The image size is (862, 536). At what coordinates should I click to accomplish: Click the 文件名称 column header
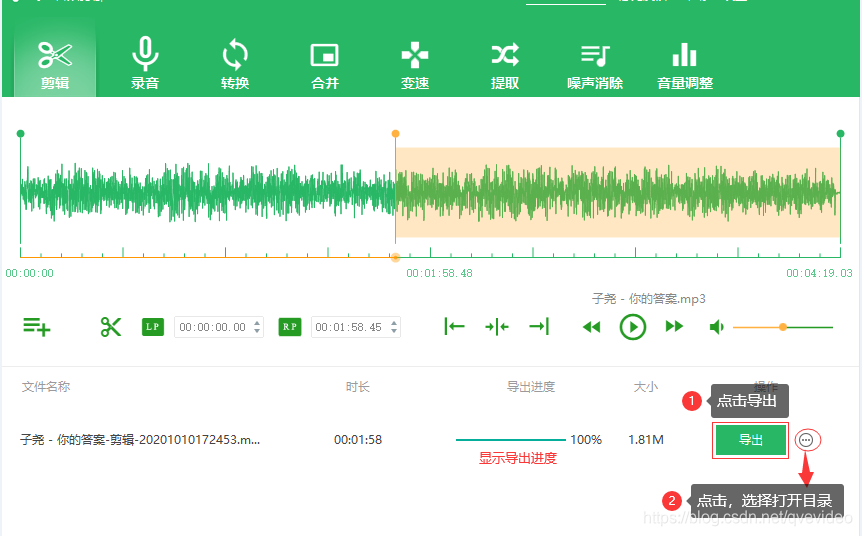pos(46,386)
